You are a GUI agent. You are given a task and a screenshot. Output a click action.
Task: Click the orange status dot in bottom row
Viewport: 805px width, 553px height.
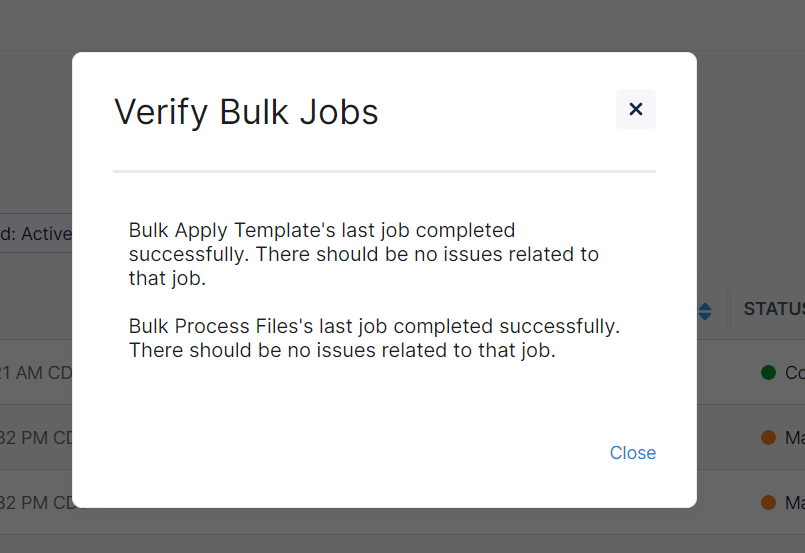pos(769,502)
